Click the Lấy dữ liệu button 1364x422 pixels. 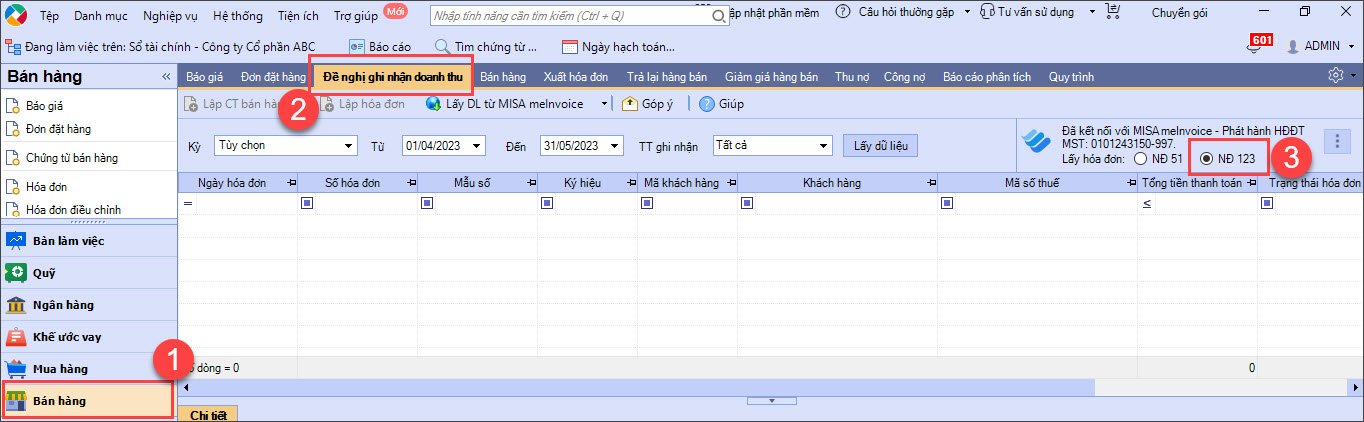pyautogui.click(x=879, y=146)
